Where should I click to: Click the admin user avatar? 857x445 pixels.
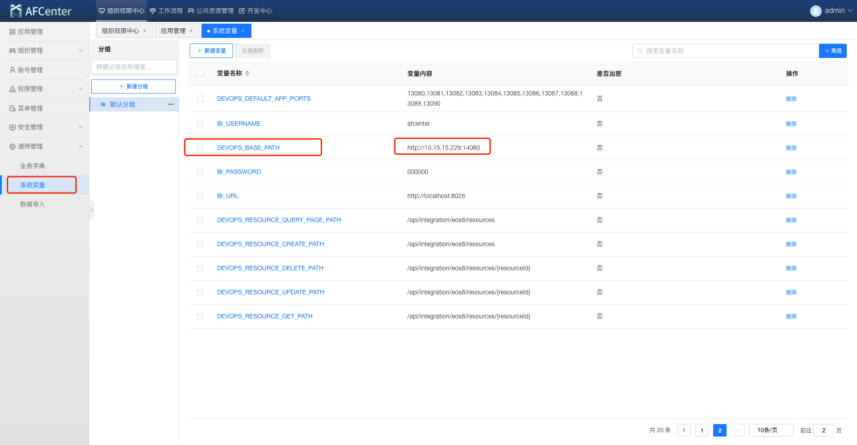pos(814,10)
